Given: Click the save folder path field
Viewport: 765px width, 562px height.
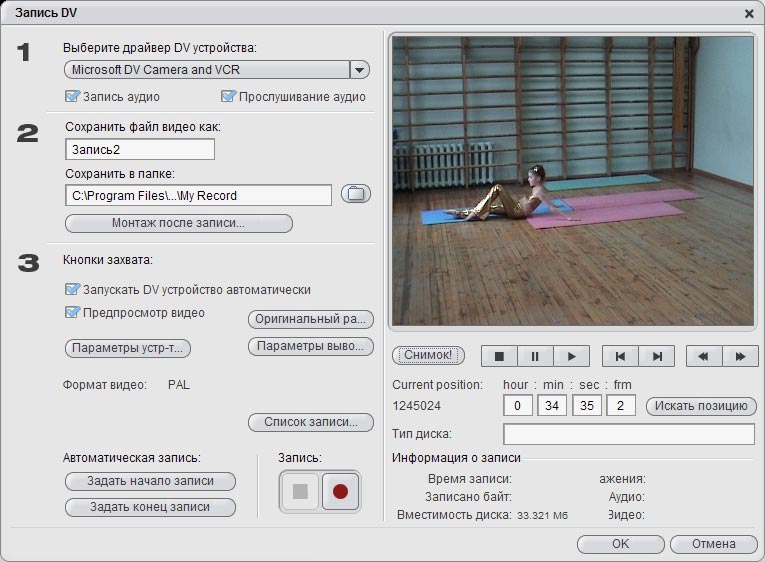Looking at the screenshot, I should coord(199,195).
